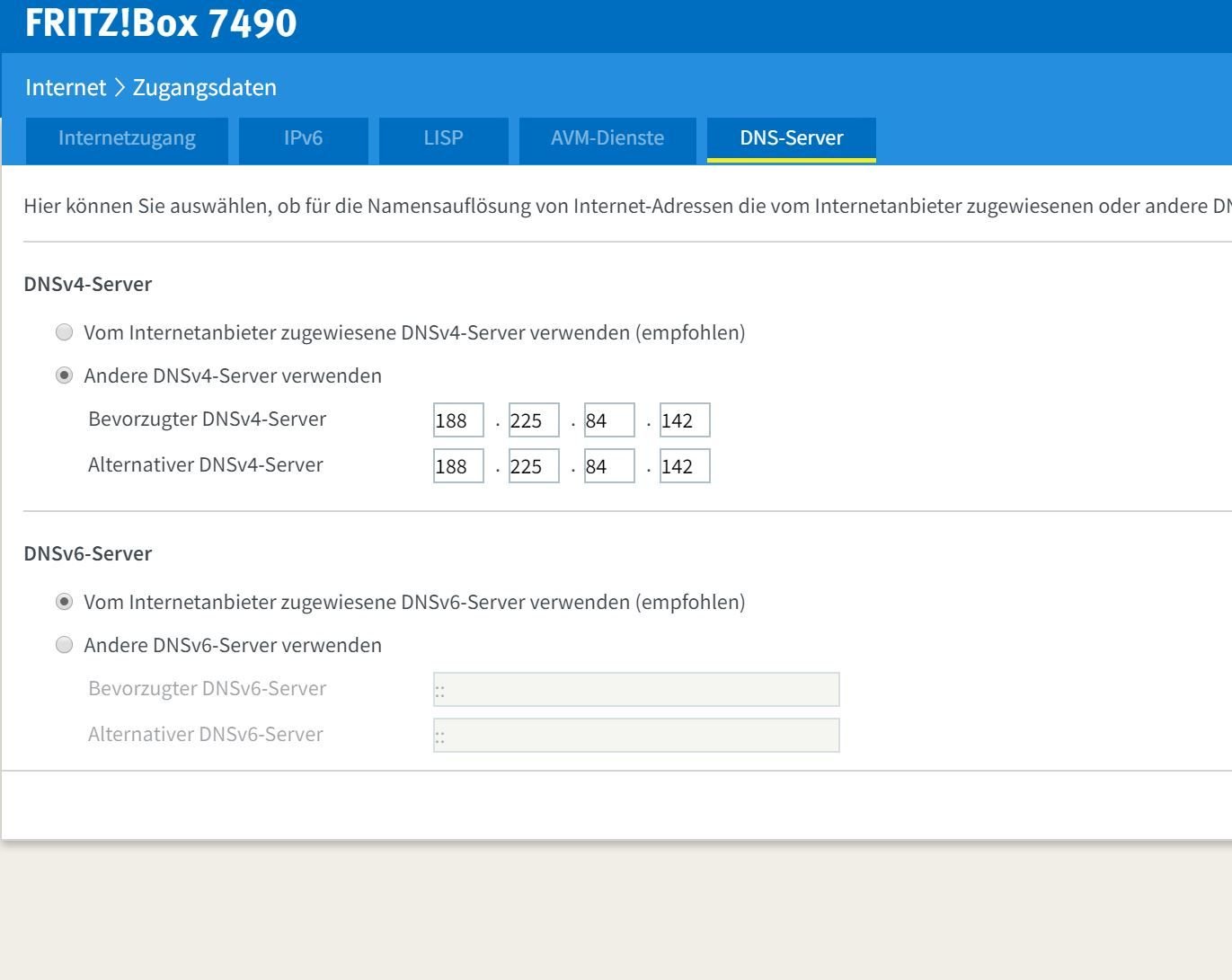Viewport: 1232px width, 980px height.
Task: Click the 'DNSv4-Server' section heading
Action: point(88,284)
